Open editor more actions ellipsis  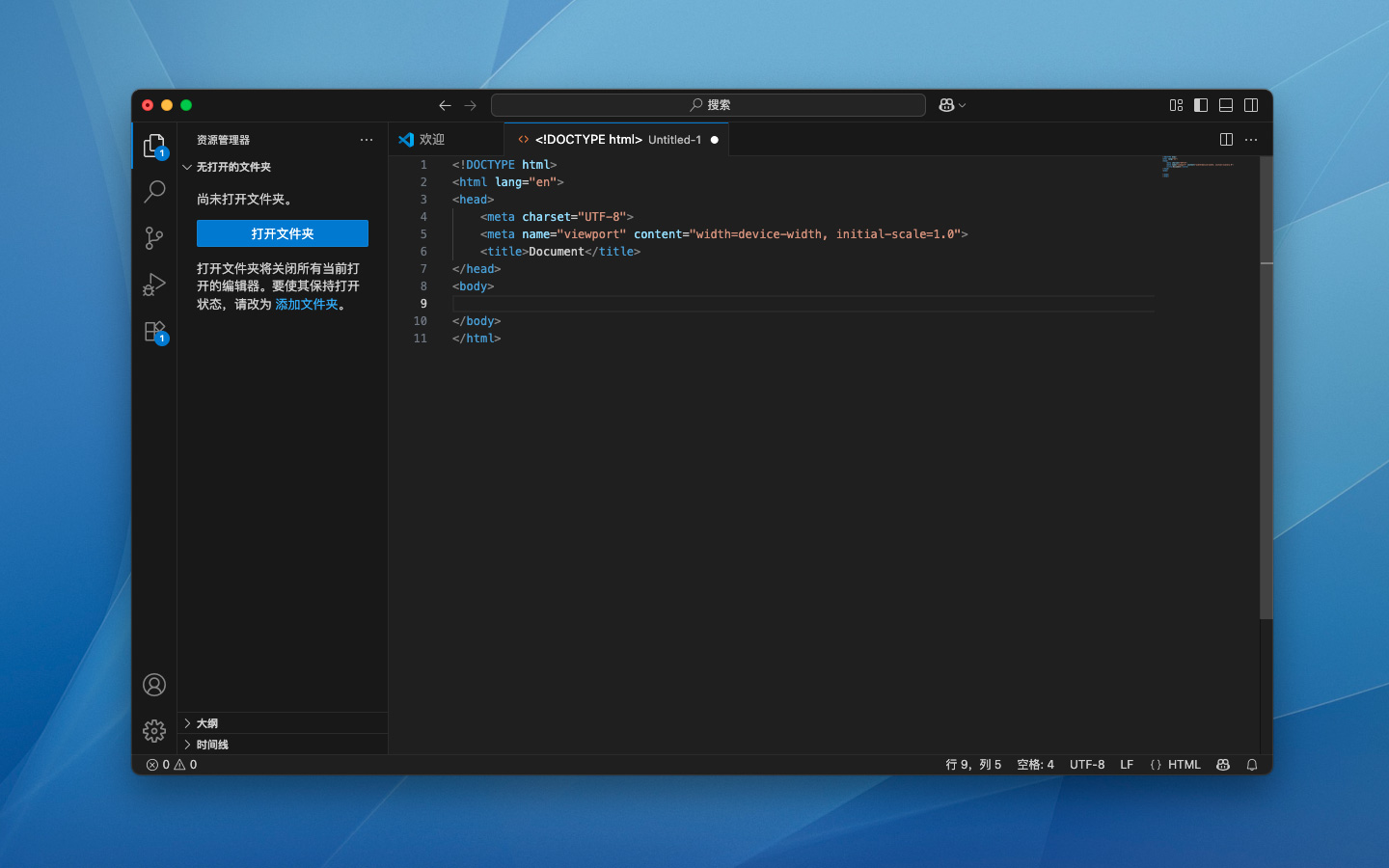(1251, 140)
